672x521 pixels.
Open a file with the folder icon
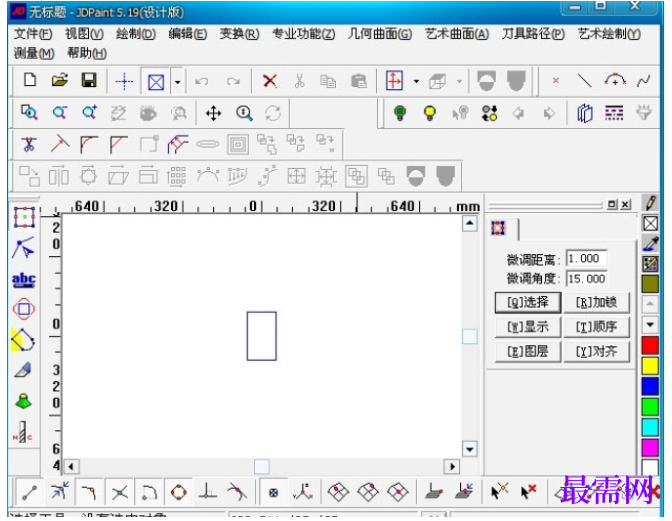coord(60,80)
